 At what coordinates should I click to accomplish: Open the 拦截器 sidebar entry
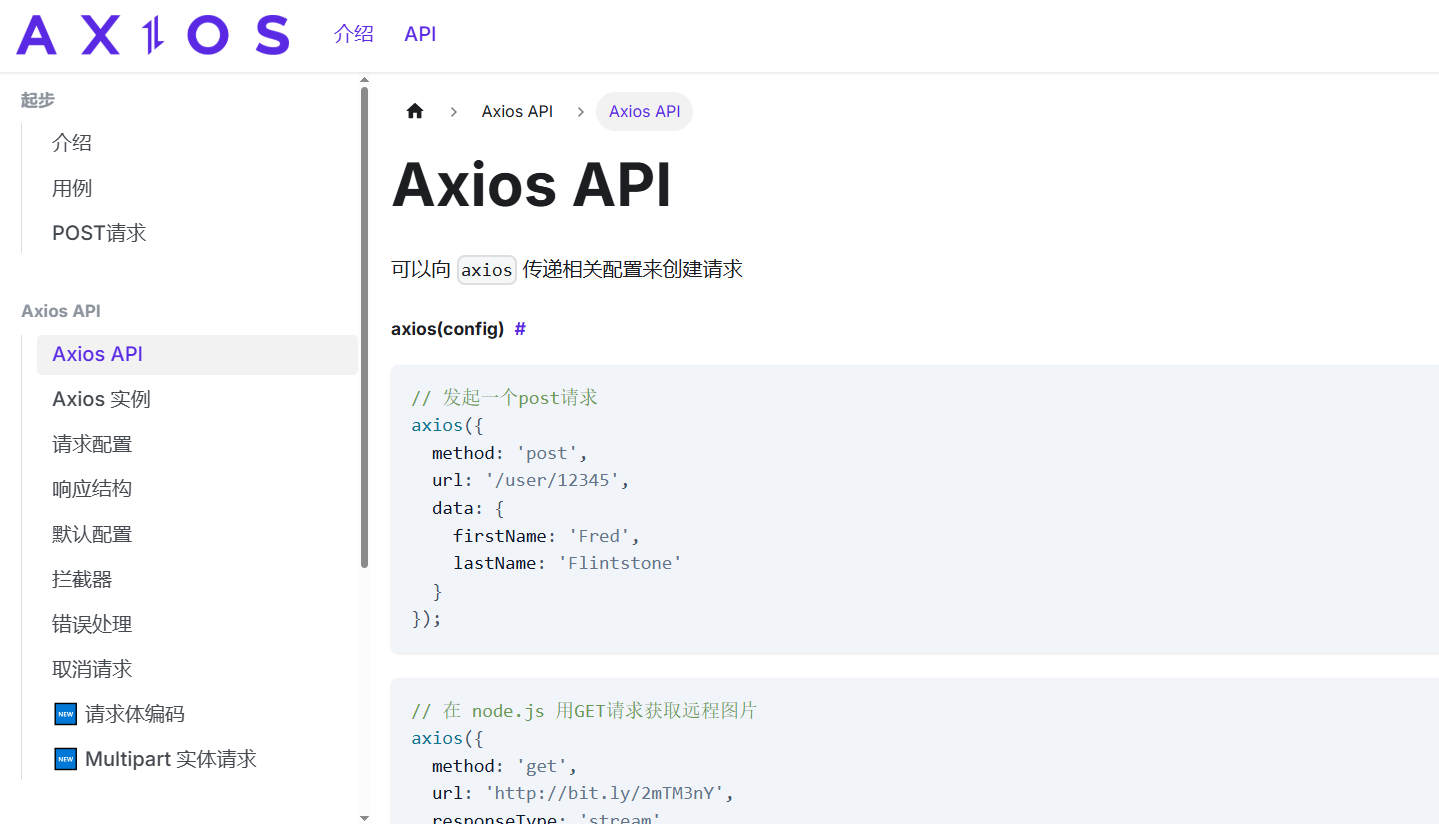click(81, 578)
